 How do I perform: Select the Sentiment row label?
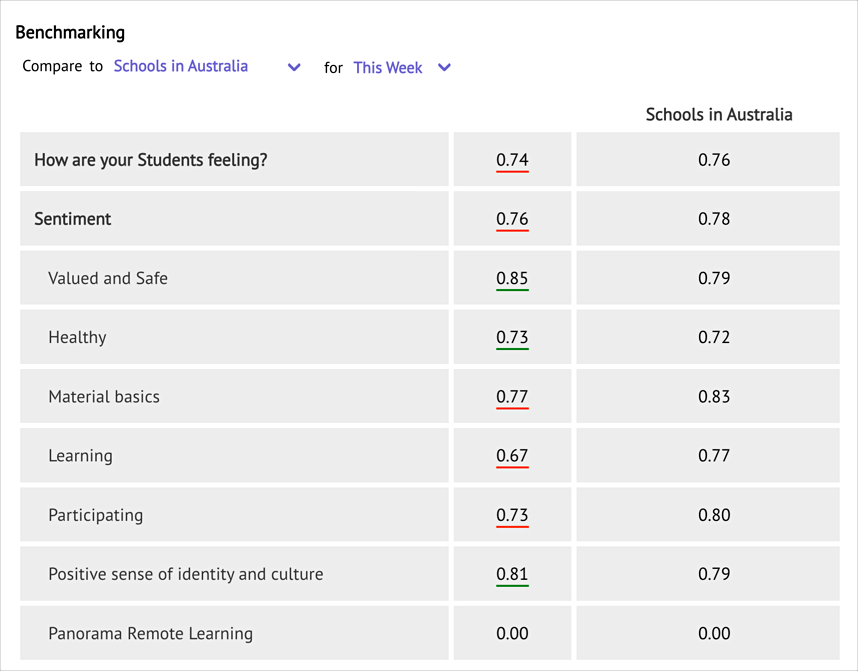[x=73, y=219]
